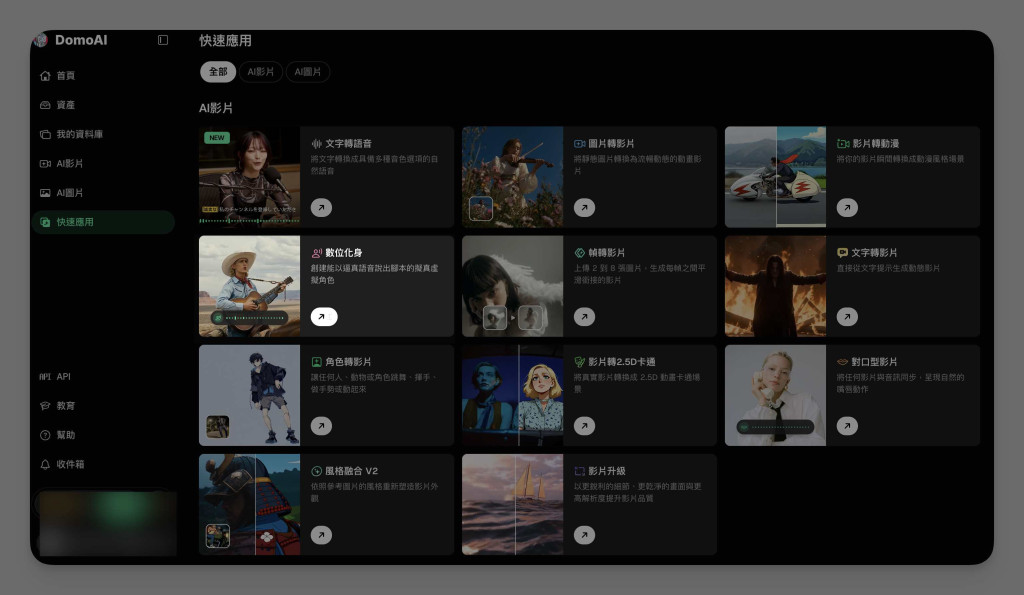
Task: Click the arrow on the 風格融合 V2 card
Action: pos(321,535)
